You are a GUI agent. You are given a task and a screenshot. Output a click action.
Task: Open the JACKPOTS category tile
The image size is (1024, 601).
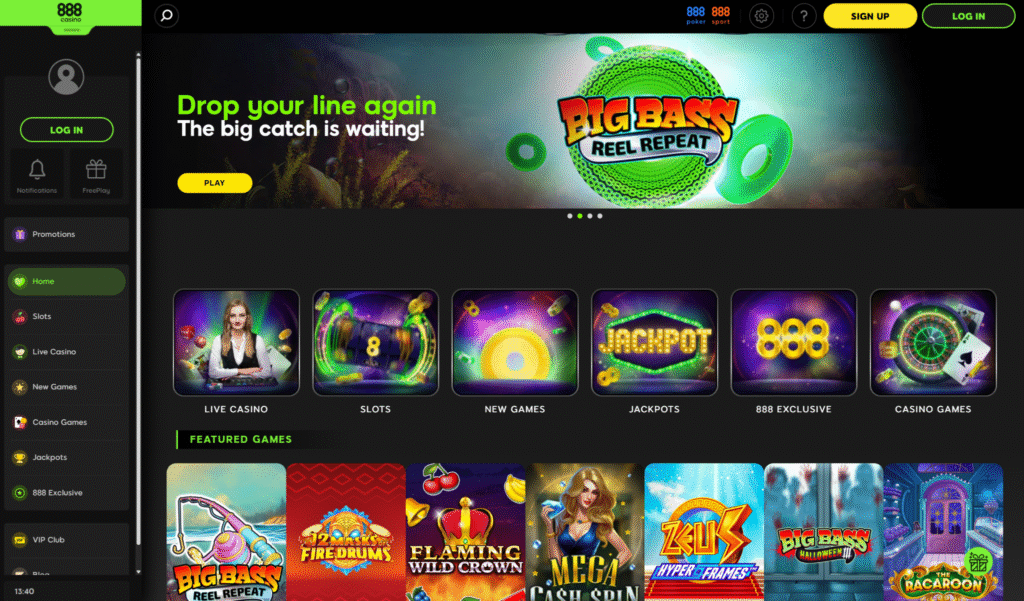[x=654, y=352]
